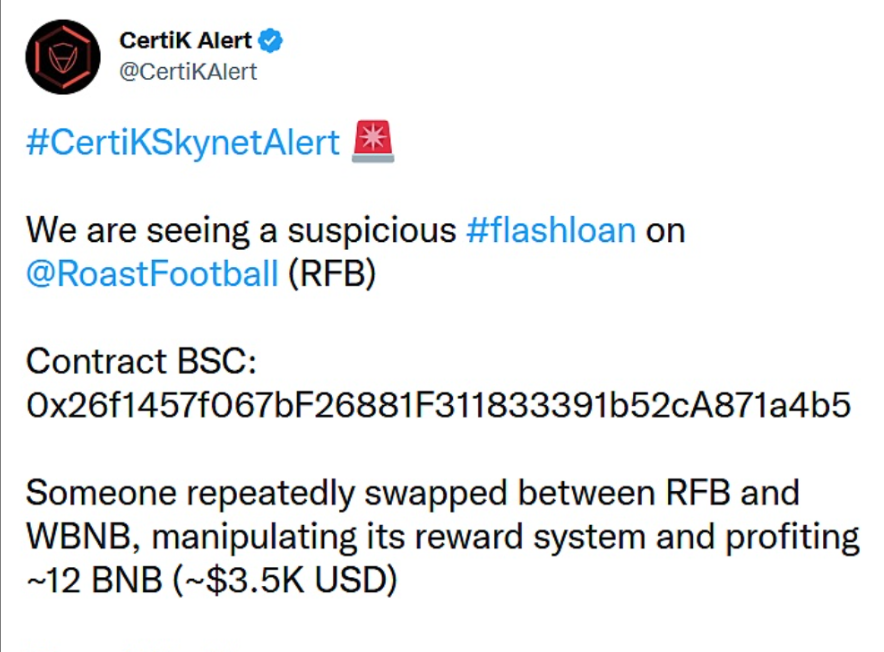Click the blue verified checkmark badge
Viewport: 884px width, 652px height.
tap(271, 41)
